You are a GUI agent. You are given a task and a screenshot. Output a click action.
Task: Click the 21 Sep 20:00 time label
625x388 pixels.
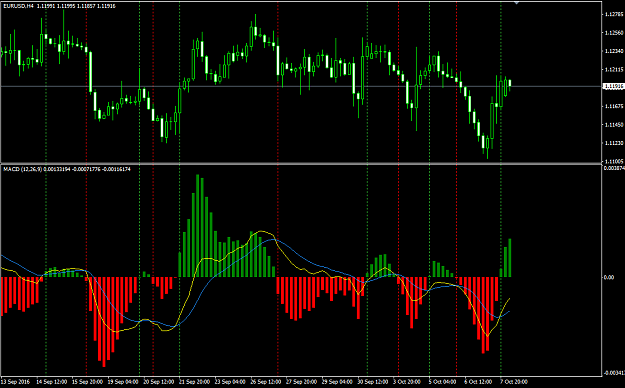tap(195, 382)
